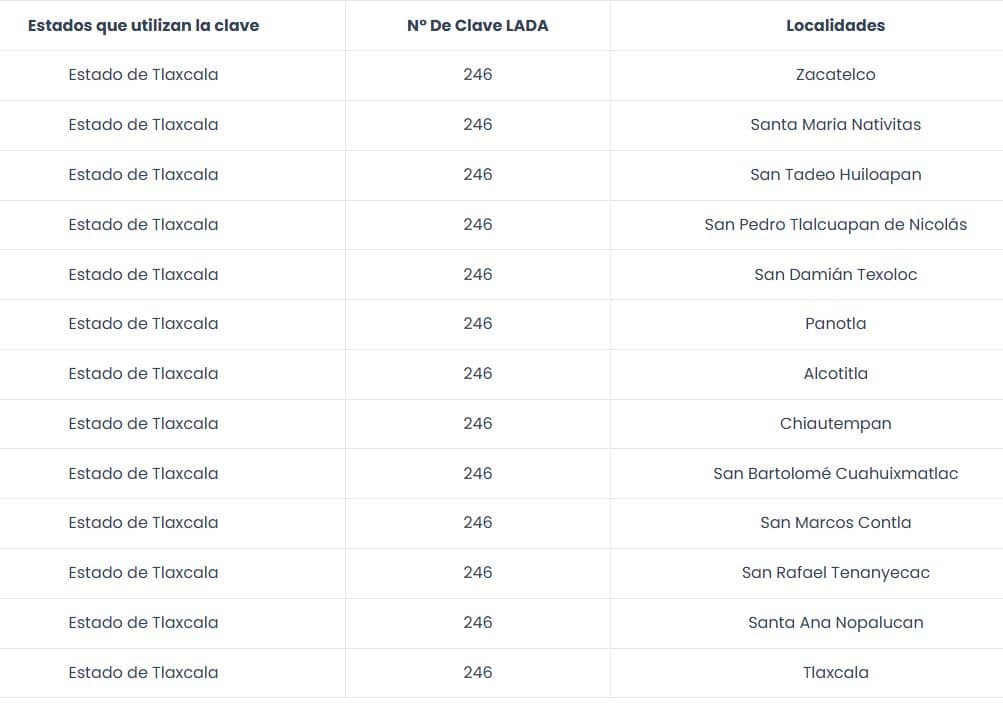Screen dimensions: 1003x703
Task: Click the Santa Ana Nopalucan cell
Action: point(835,623)
